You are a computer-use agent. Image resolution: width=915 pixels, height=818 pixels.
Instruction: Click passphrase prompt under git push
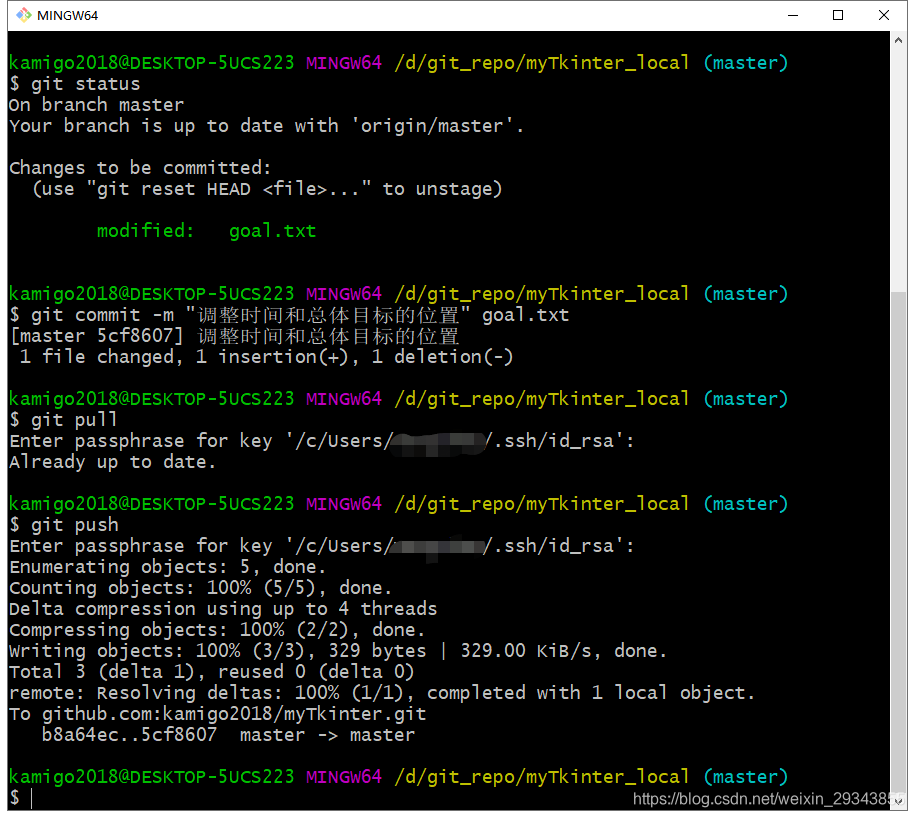[x=322, y=546]
